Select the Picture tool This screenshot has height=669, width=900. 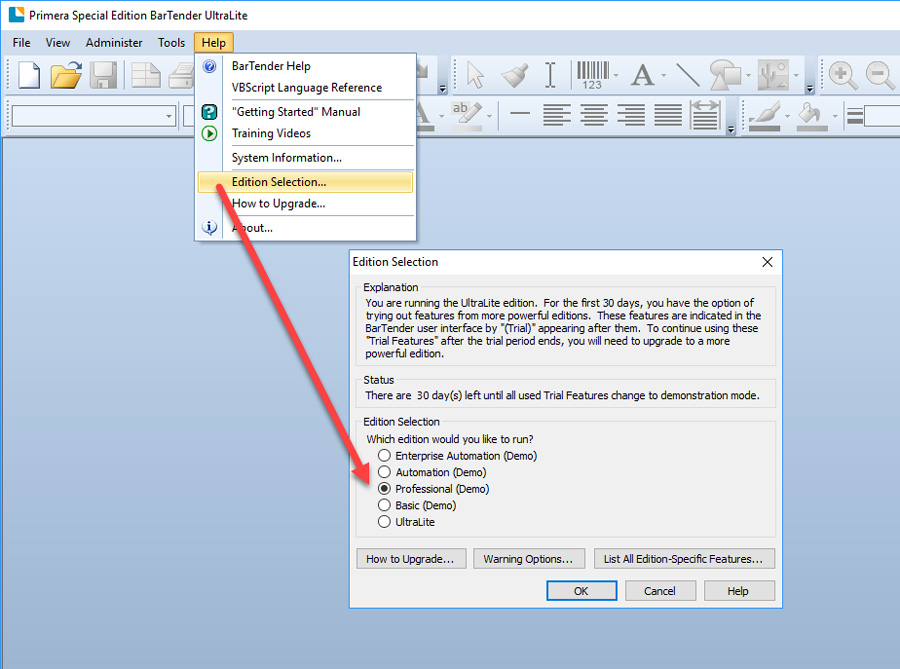click(773, 75)
